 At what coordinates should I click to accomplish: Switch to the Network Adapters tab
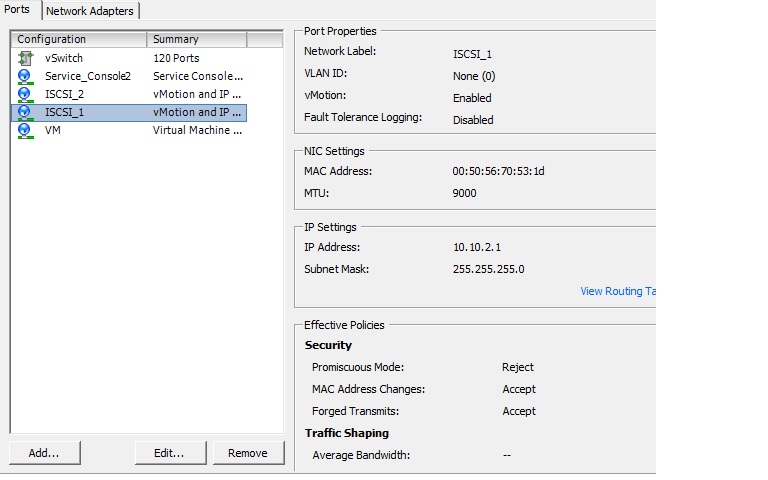(90, 11)
